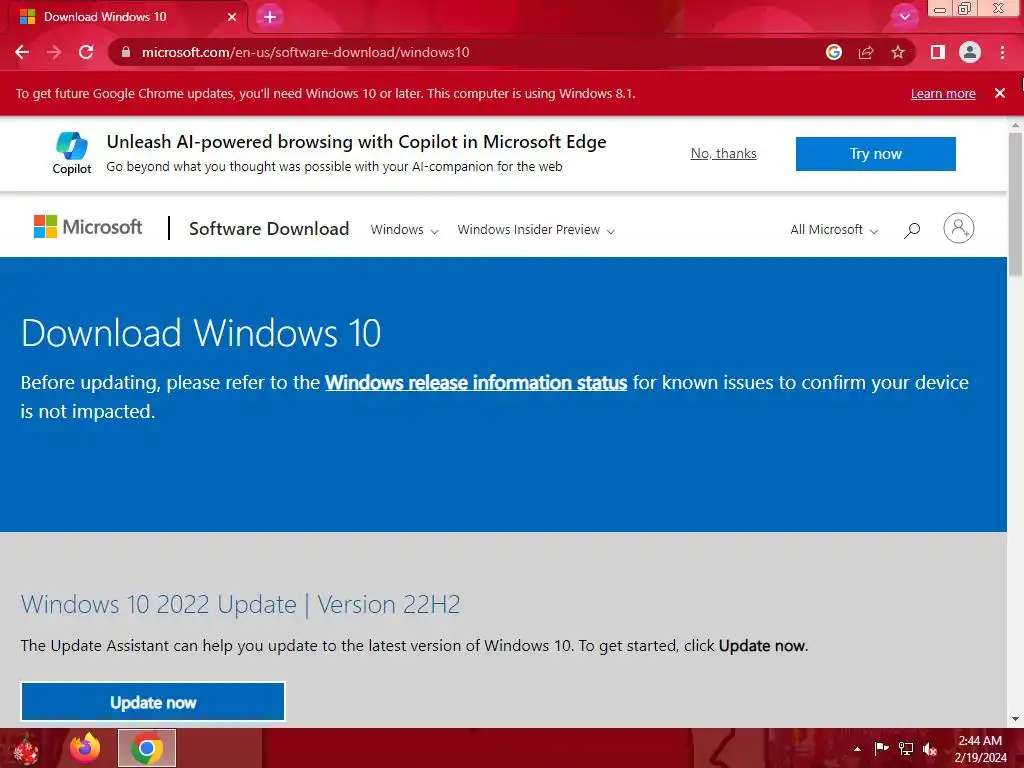Click the browser forward arrow
This screenshot has width=1024, height=768.
coord(54,52)
